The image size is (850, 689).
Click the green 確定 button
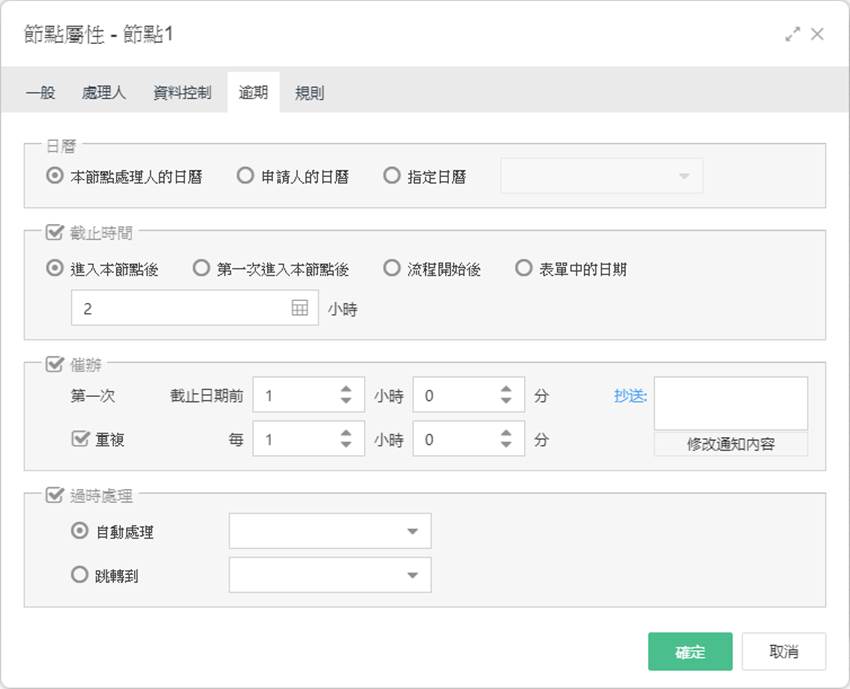(x=690, y=652)
